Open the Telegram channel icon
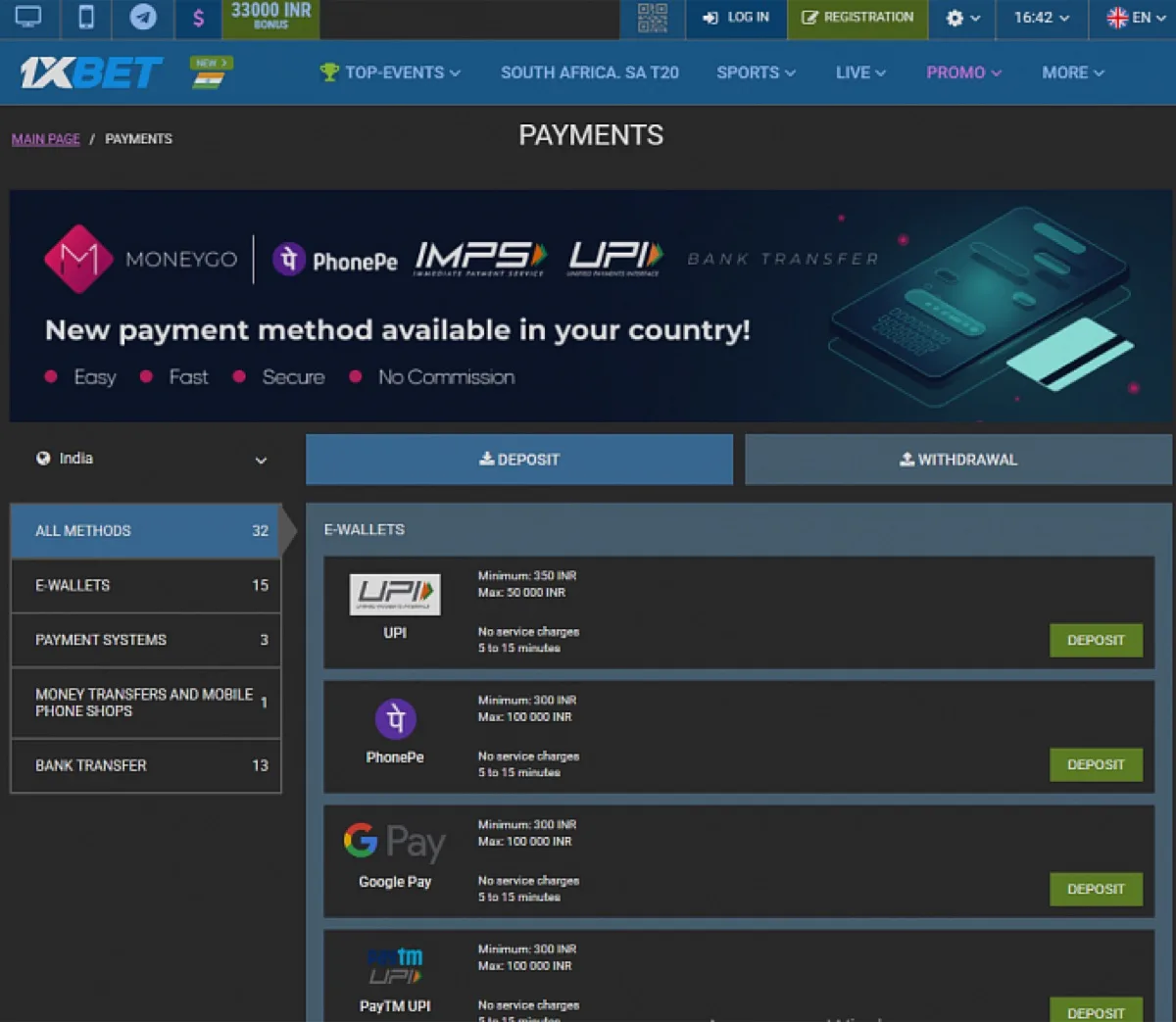Image resolution: width=1176 pixels, height=1022 pixels. click(143, 18)
